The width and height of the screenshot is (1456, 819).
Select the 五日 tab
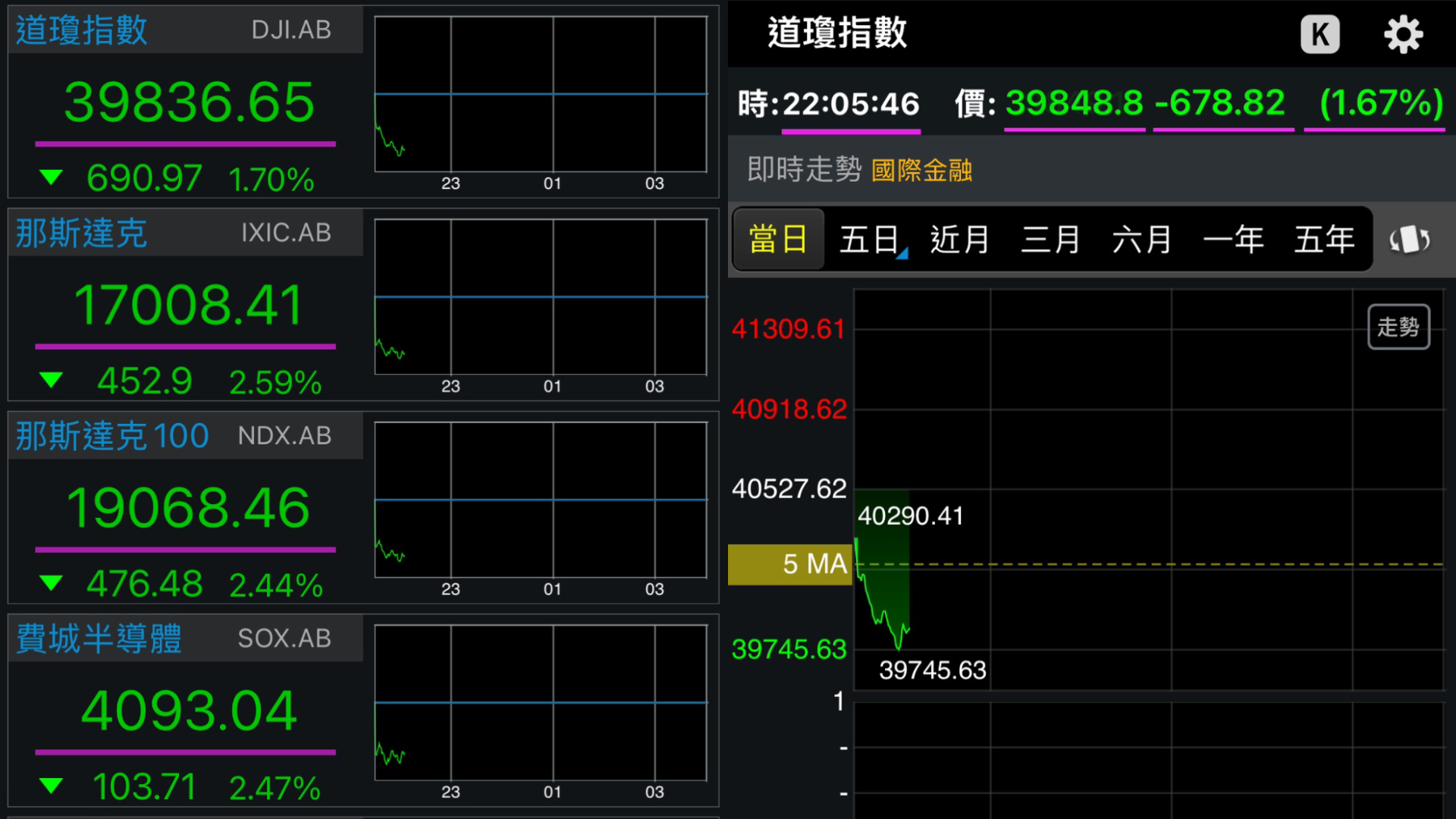tap(870, 240)
